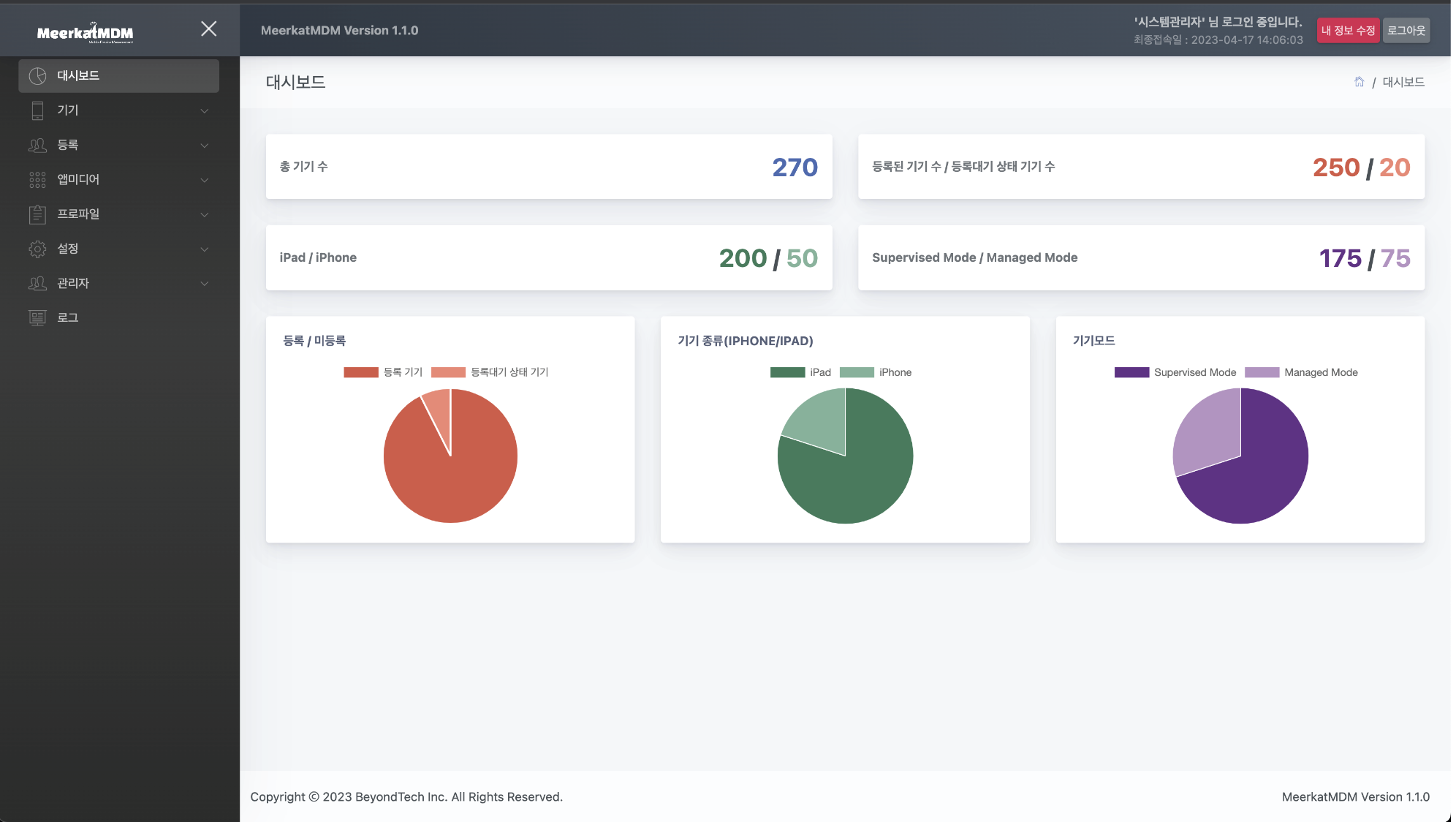Screen dimensions: 1456x822
Task: Click the home icon in breadcrumb
Action: coord(1359,82)
